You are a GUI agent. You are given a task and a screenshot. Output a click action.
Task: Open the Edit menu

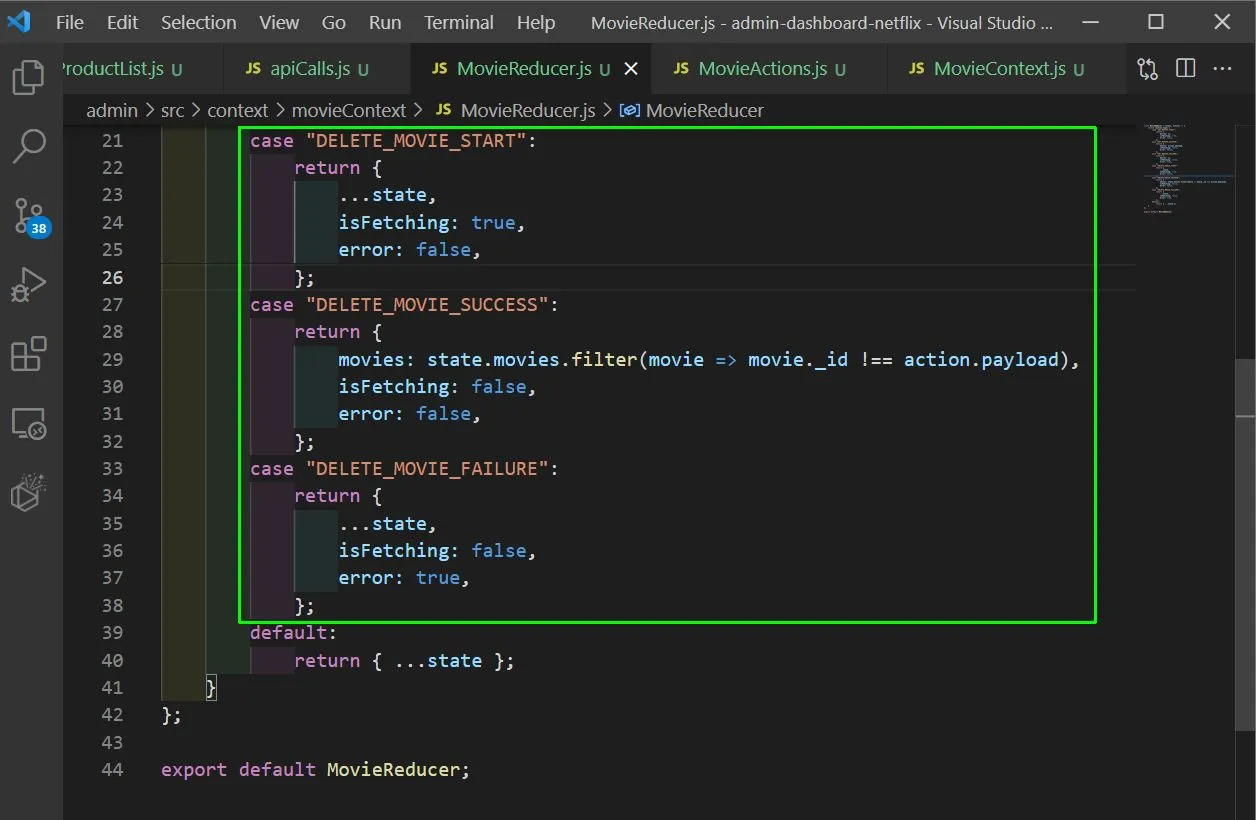point(122,22)
